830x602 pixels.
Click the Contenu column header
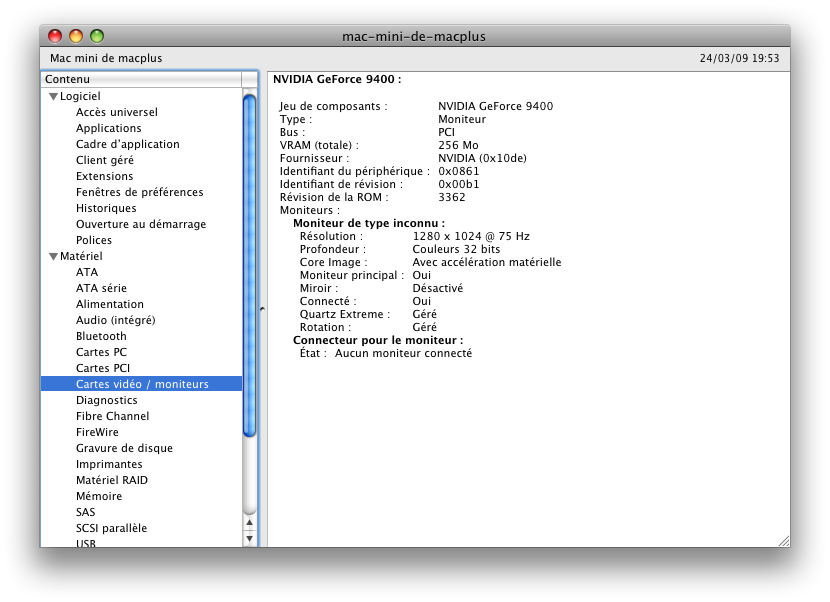pos(141,79)
